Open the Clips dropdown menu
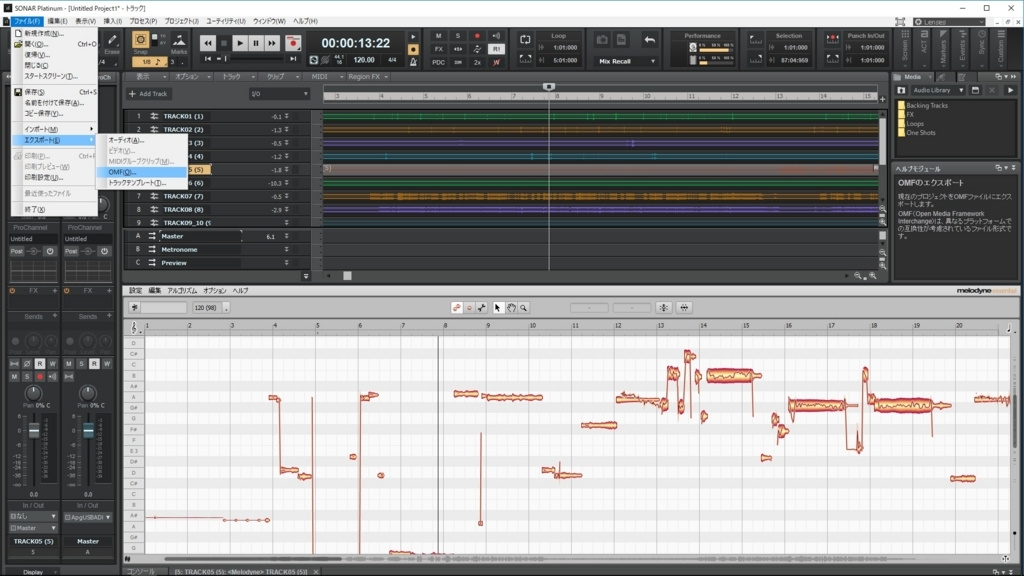 pyautogui.click(x=279, y=77)
